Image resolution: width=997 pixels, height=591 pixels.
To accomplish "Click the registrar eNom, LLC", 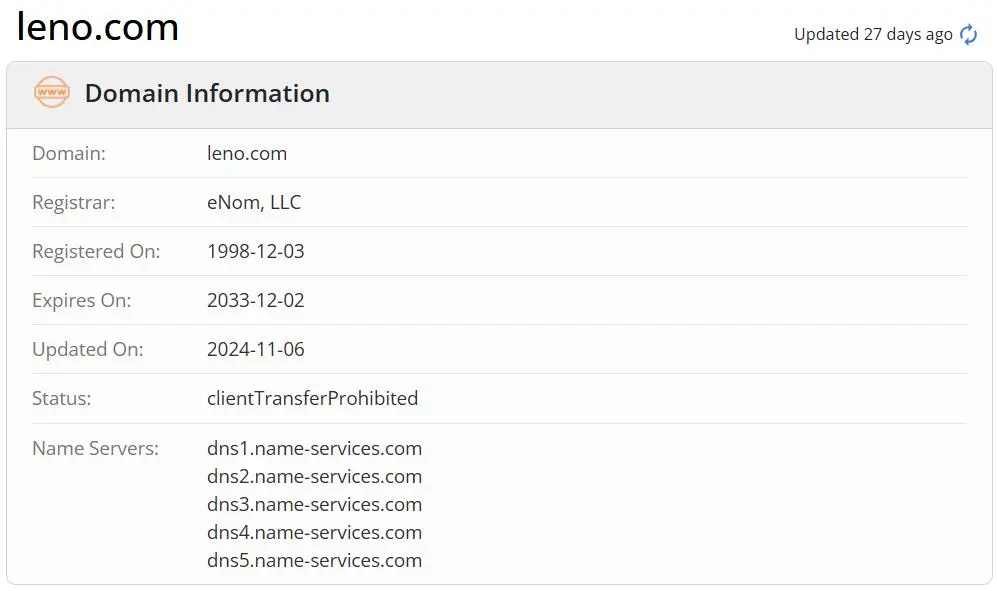I will (x=254, y=202).
